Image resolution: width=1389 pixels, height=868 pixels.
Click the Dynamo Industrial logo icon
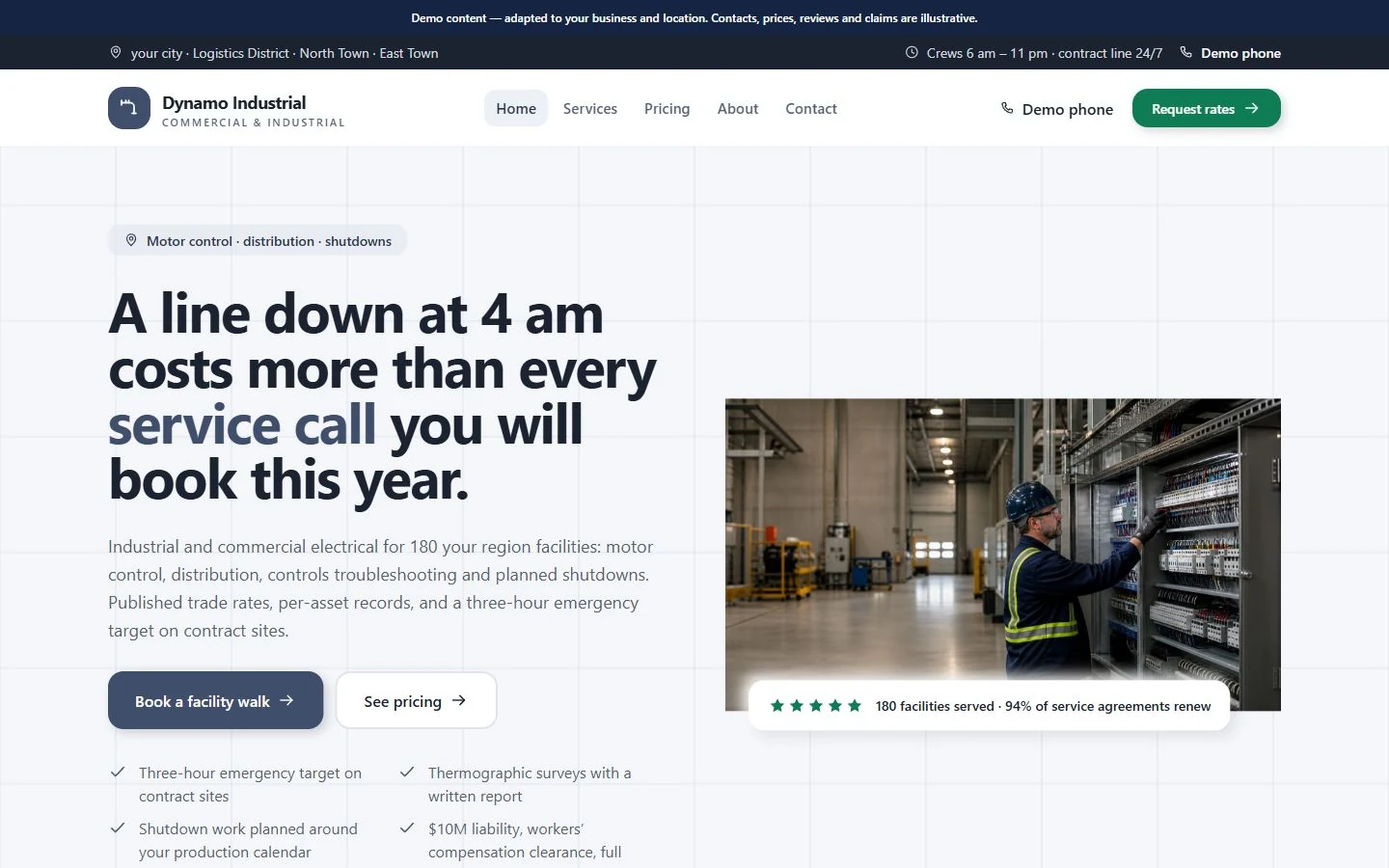[129, 108]
